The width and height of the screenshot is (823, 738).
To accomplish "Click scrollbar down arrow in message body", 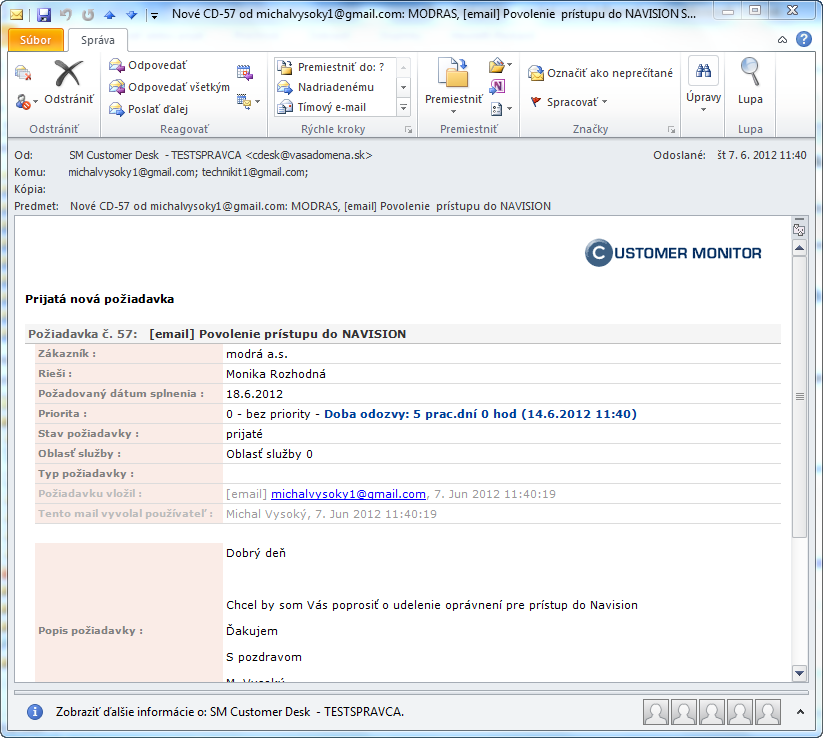I will 799,673.
